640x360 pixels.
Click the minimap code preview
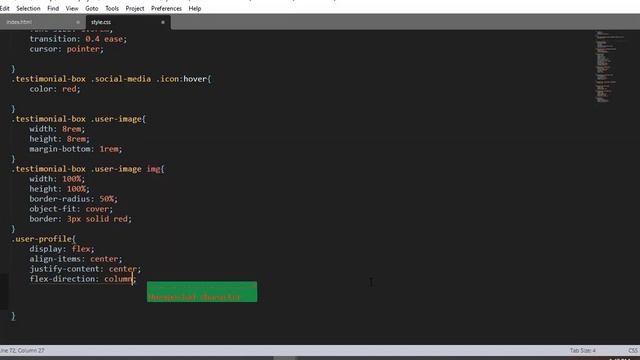coord(610,66)
